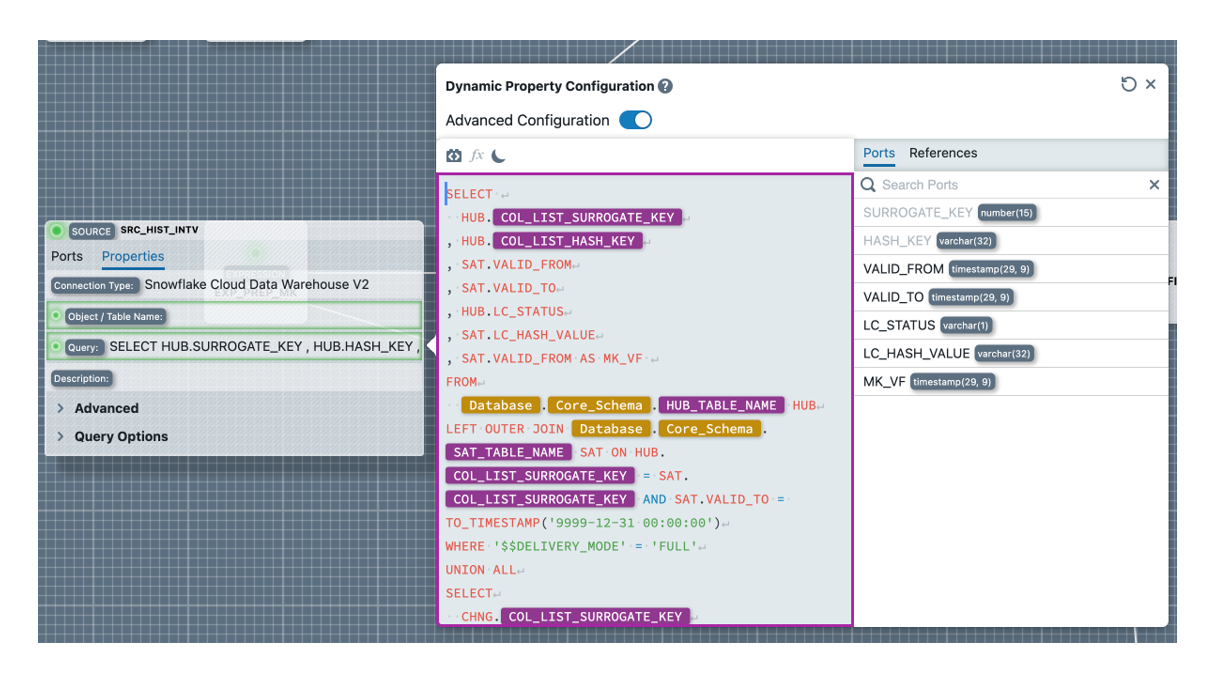Select the VALID_FROM port in the list
This screenshot has width=1216, height=683.
pyautogui.click(x=903, y=269)
